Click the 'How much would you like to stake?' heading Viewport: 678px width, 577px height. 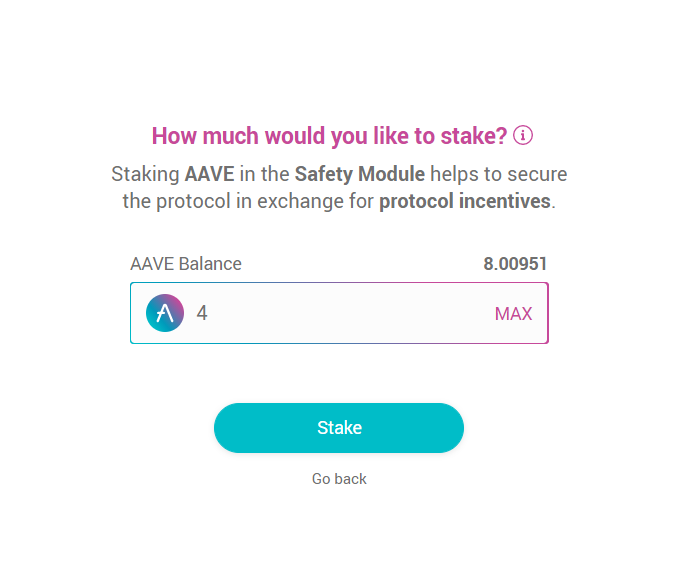click(330, 135)
